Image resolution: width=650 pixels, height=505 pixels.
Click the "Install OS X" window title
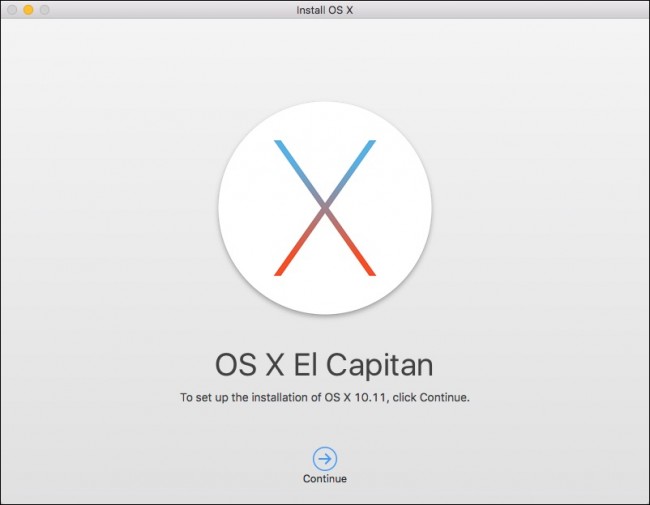point(325,10)
